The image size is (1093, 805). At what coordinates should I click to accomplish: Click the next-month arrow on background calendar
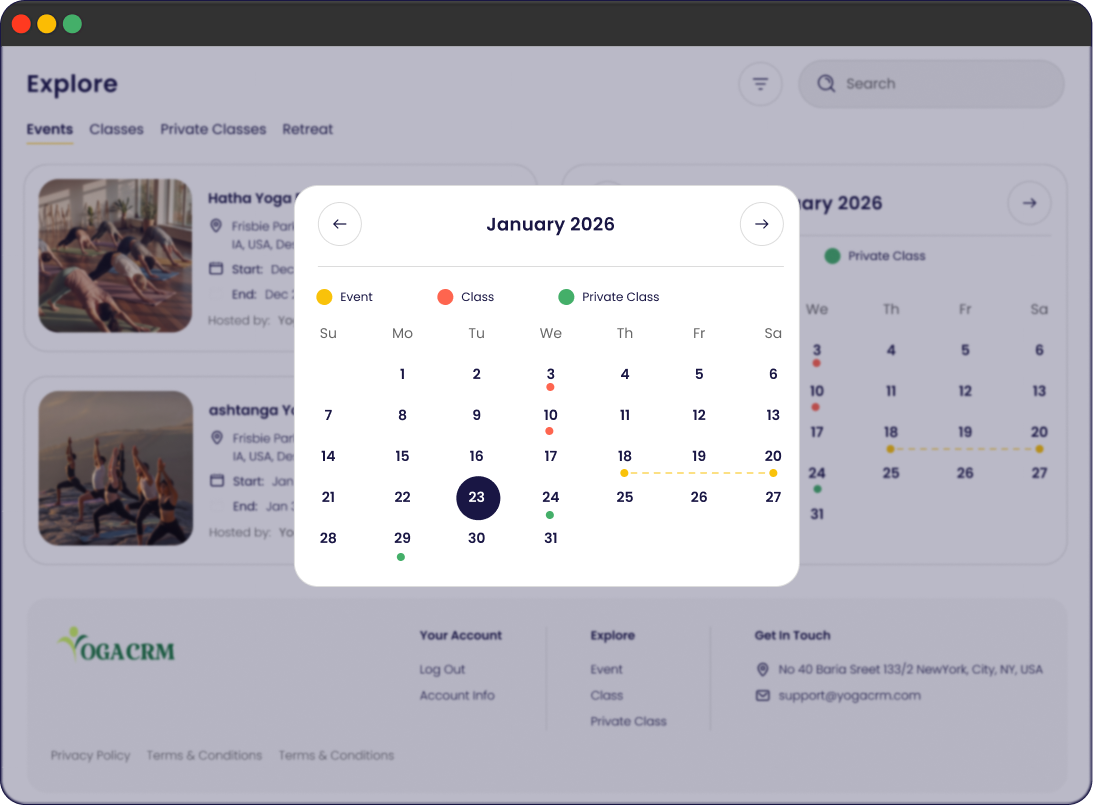[x=1029, y=204]
